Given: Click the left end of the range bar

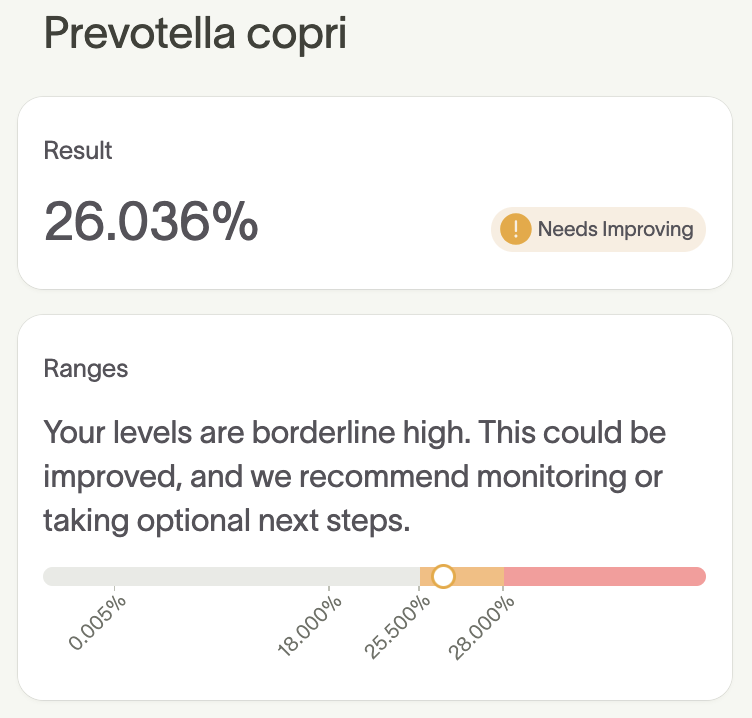Looking at the screenshot, I should (50, 576).
